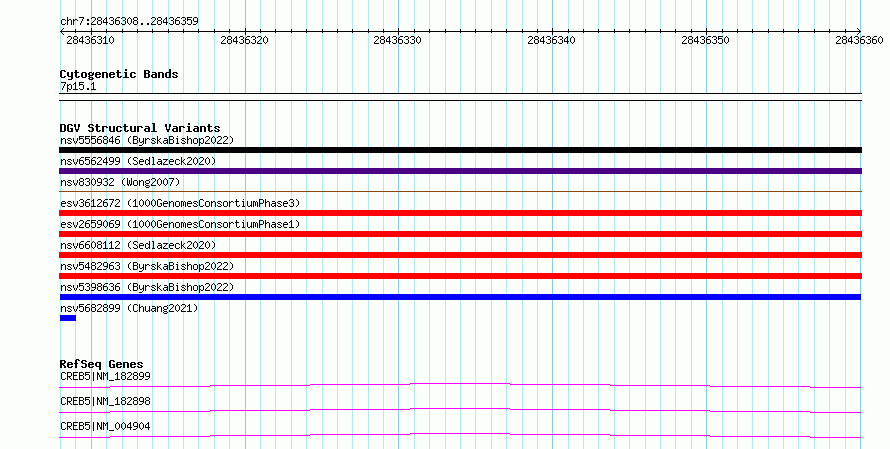Open the Cytogenetic Bands track heading

coord(119,74)
